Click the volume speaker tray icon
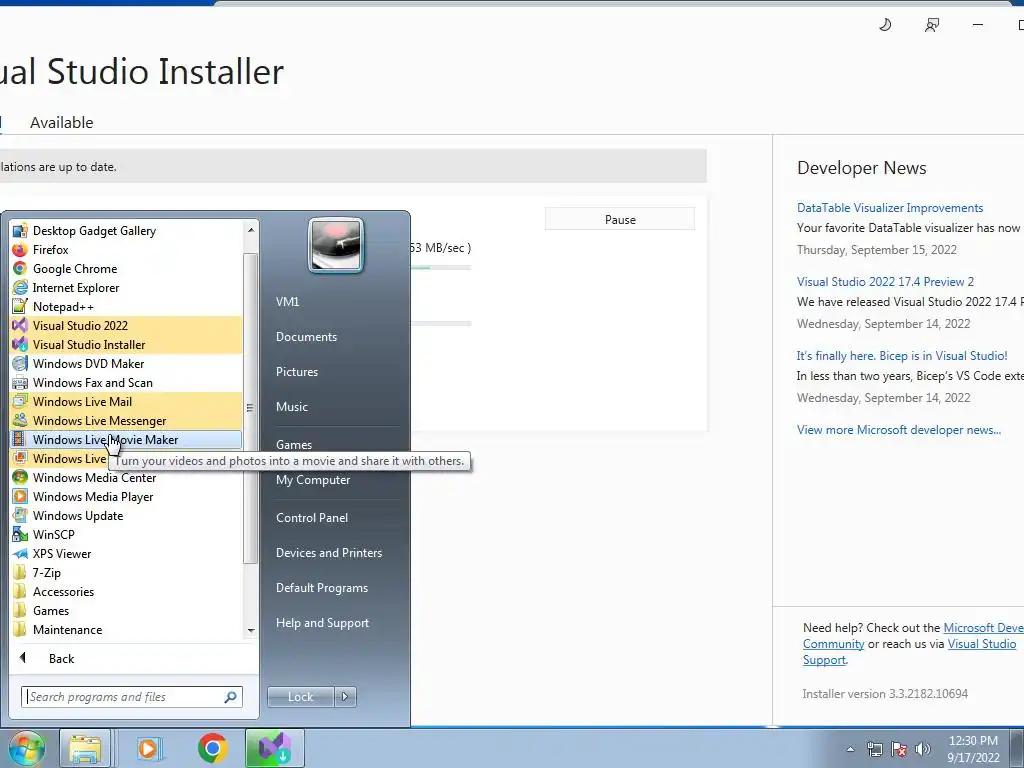 [x=922, y=749]
